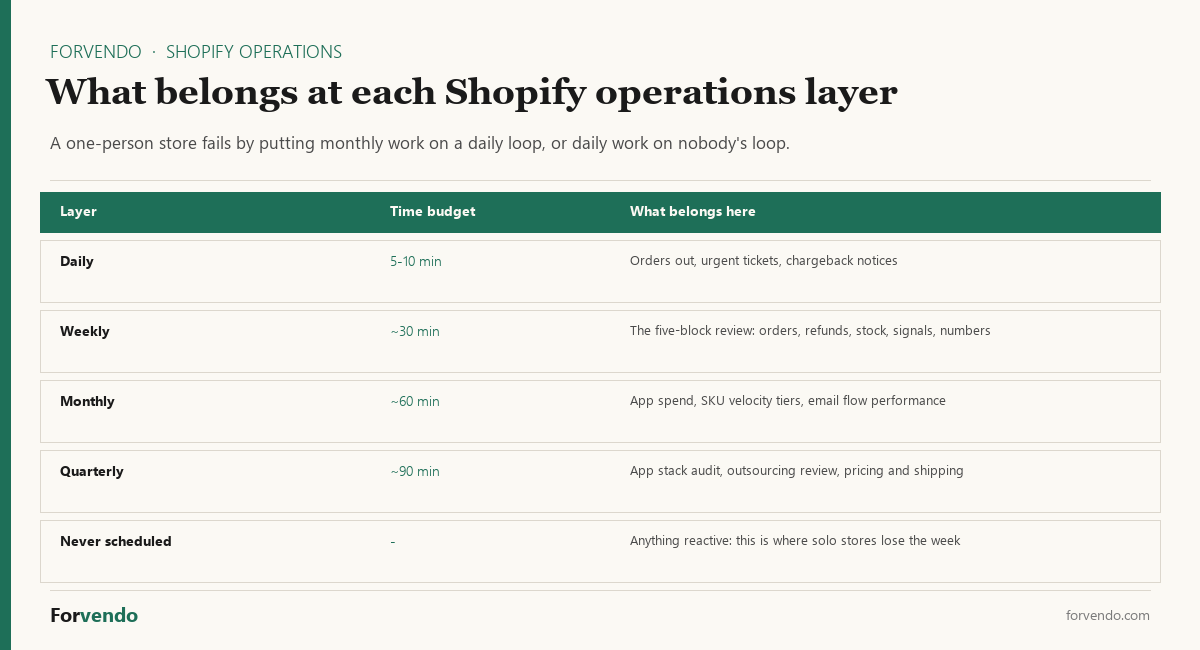Select the Never scheduled row label
1200x650 pixels.
click(x=116, y=541)
